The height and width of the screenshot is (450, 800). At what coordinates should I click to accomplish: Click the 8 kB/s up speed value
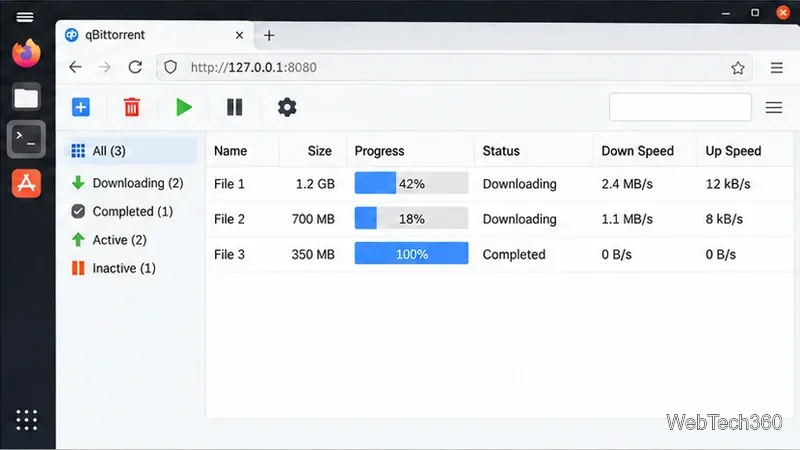[x=724, y=219]
